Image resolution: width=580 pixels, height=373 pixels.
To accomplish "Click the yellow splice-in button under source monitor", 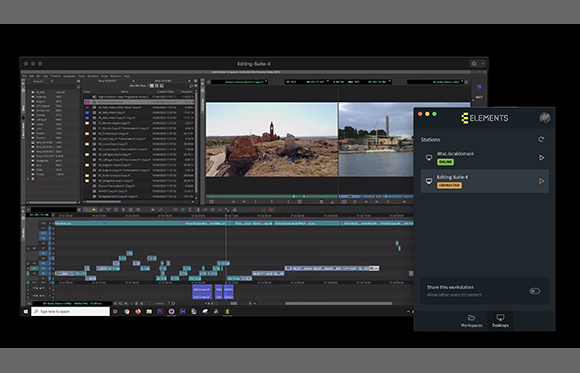I will pos(321,202).
